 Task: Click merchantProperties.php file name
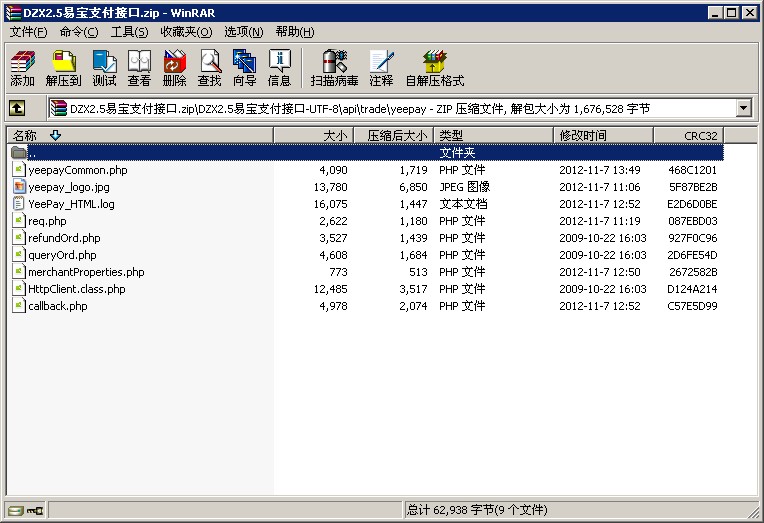click(x=86, y=272)
